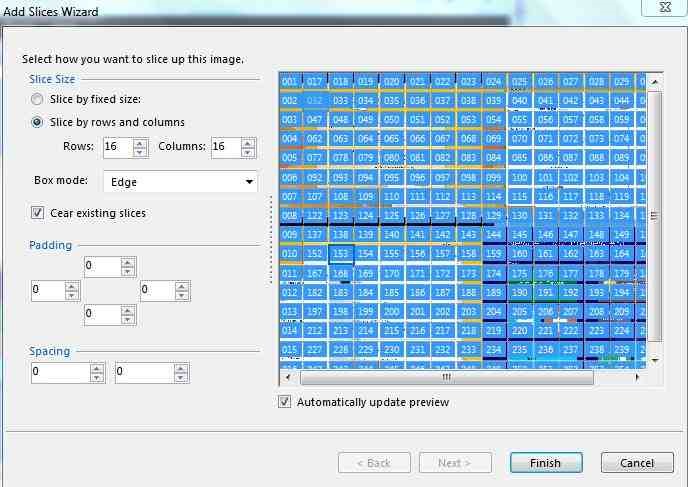Click inside the Rows input field
This screenshot has height=487, width=688.
[114, 148]
